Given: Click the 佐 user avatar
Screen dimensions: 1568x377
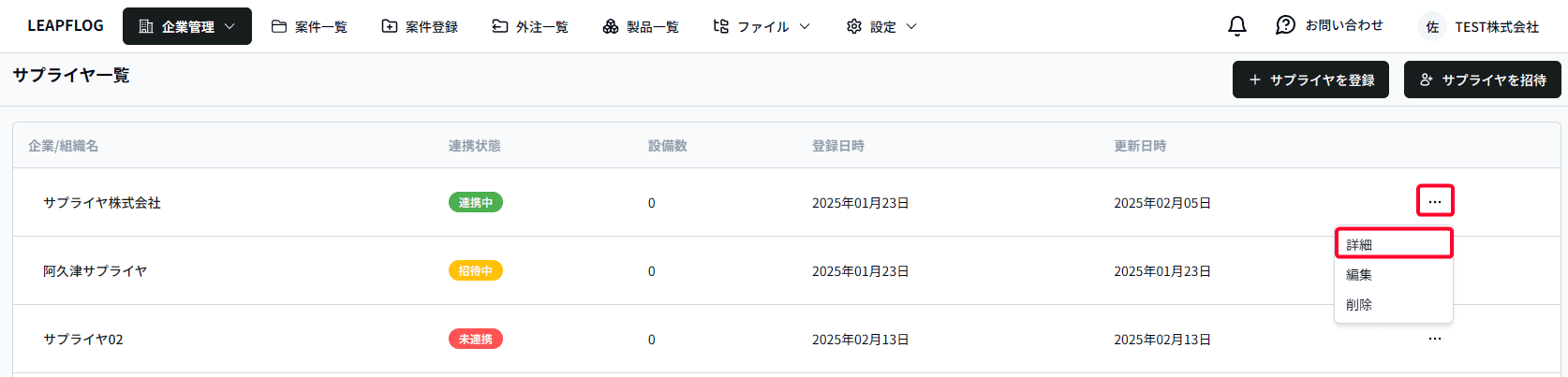Looking at the screenshot, I should point(1432,27).
